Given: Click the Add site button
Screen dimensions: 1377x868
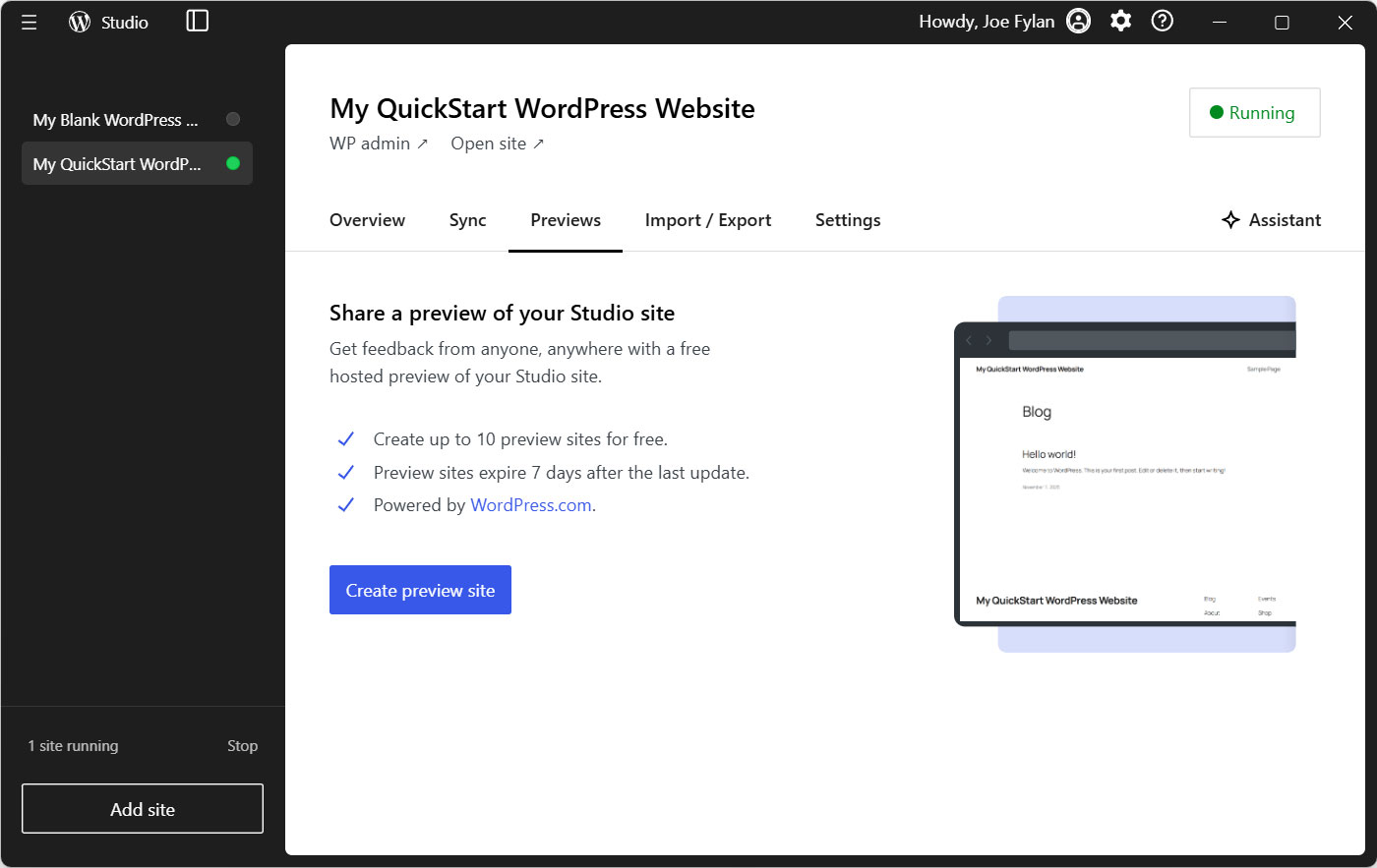Looking at the screenshot, I should coord(142,808).
